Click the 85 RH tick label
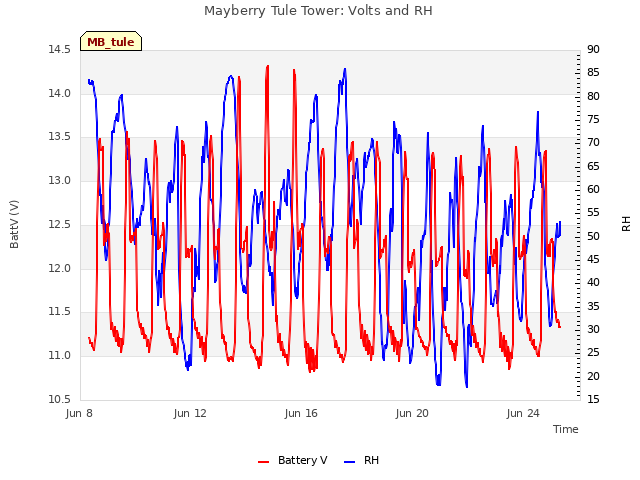 pos(593,73)
